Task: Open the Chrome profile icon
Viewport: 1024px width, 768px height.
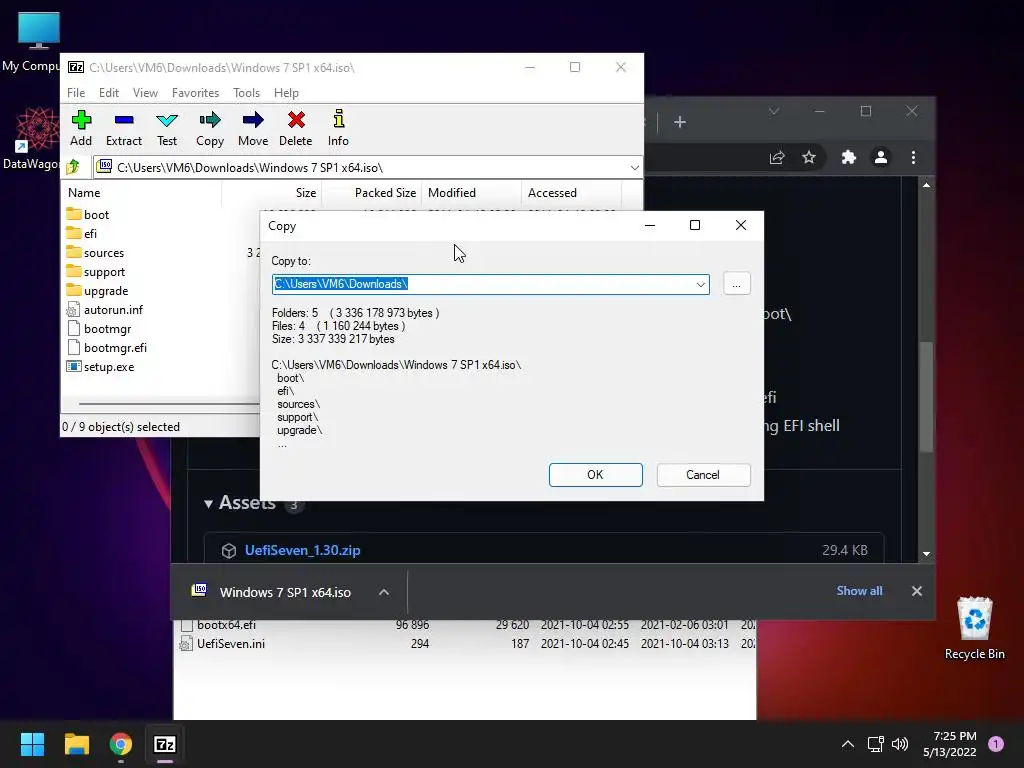Action: 880,157
